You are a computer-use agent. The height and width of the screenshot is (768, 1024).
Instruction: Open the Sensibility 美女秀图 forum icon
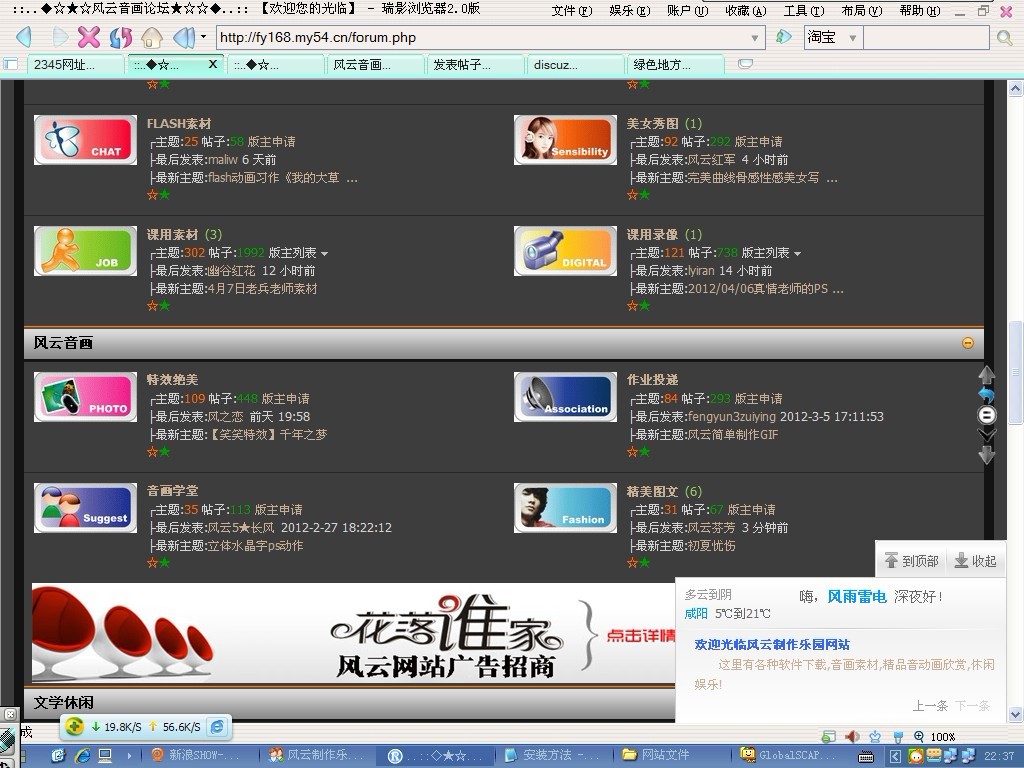point(566,140)
